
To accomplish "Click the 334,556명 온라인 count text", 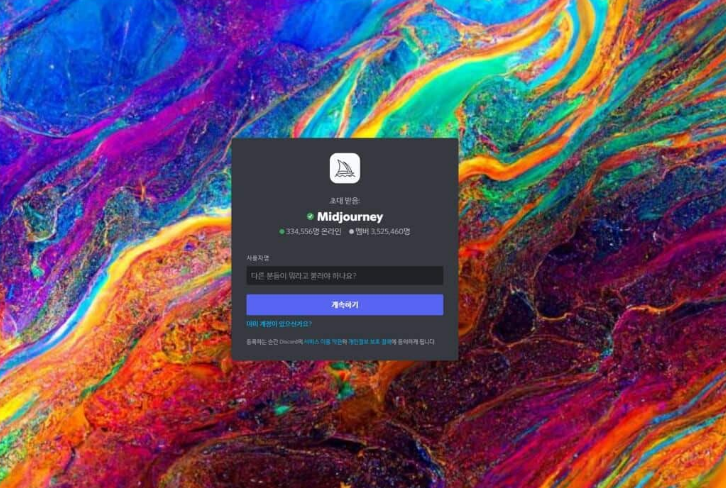I will tap(313, 231).
